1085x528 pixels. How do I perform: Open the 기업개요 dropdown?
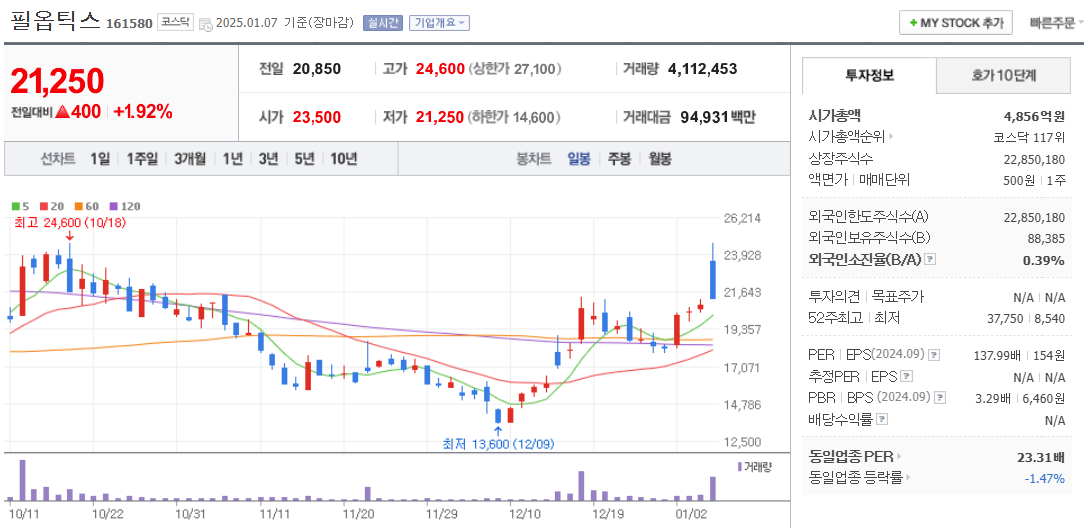(439, 23)
